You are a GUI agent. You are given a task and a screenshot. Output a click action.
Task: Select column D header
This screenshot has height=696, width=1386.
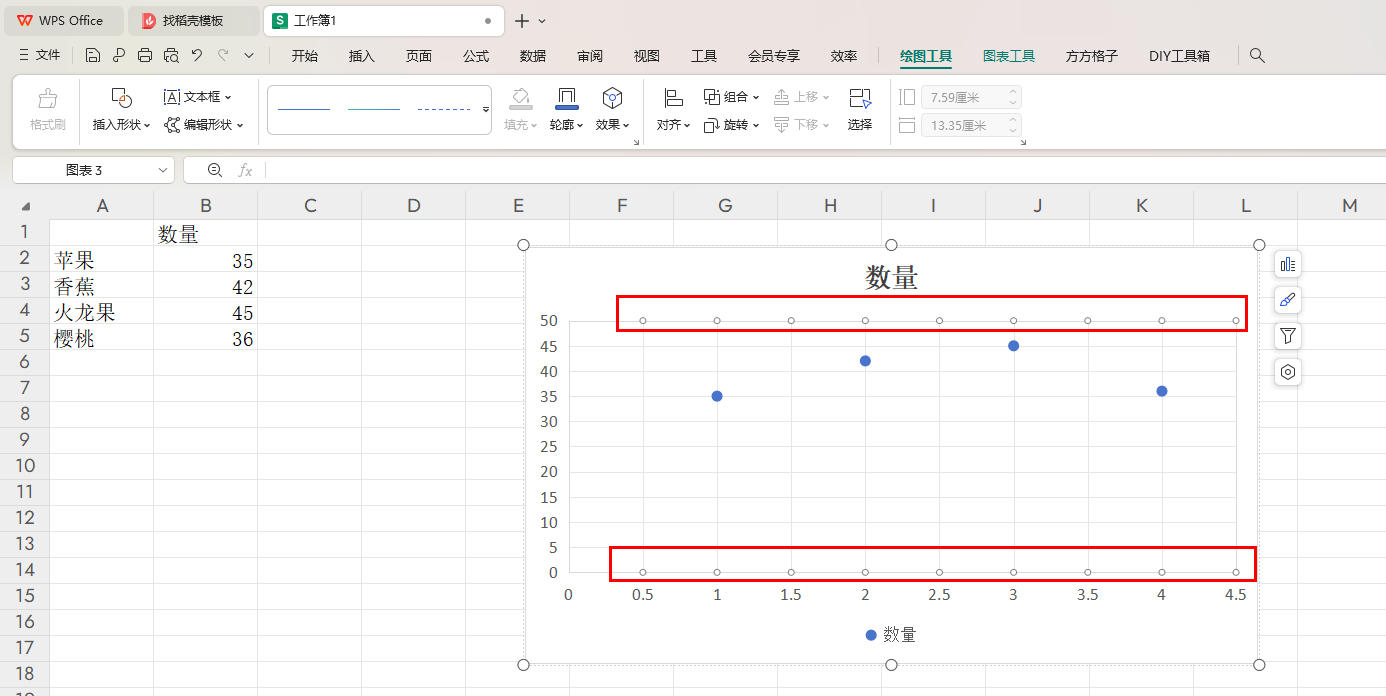[x=414, y=206]
